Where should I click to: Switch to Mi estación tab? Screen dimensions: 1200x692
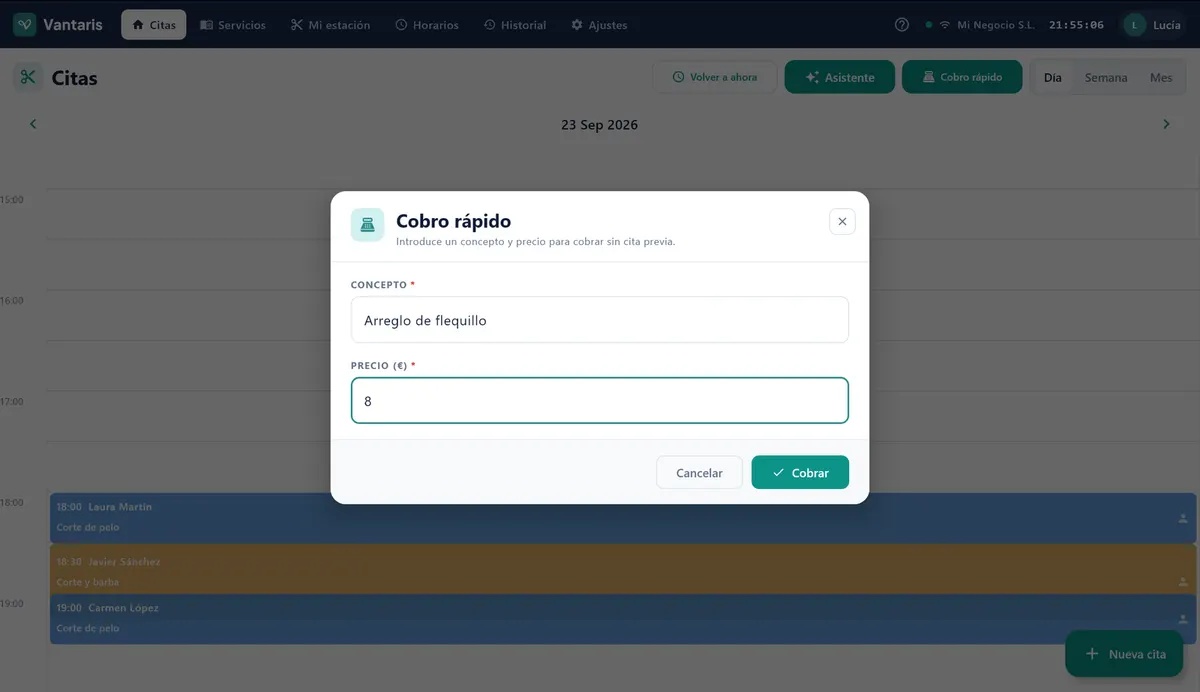(x=330, y=25)
